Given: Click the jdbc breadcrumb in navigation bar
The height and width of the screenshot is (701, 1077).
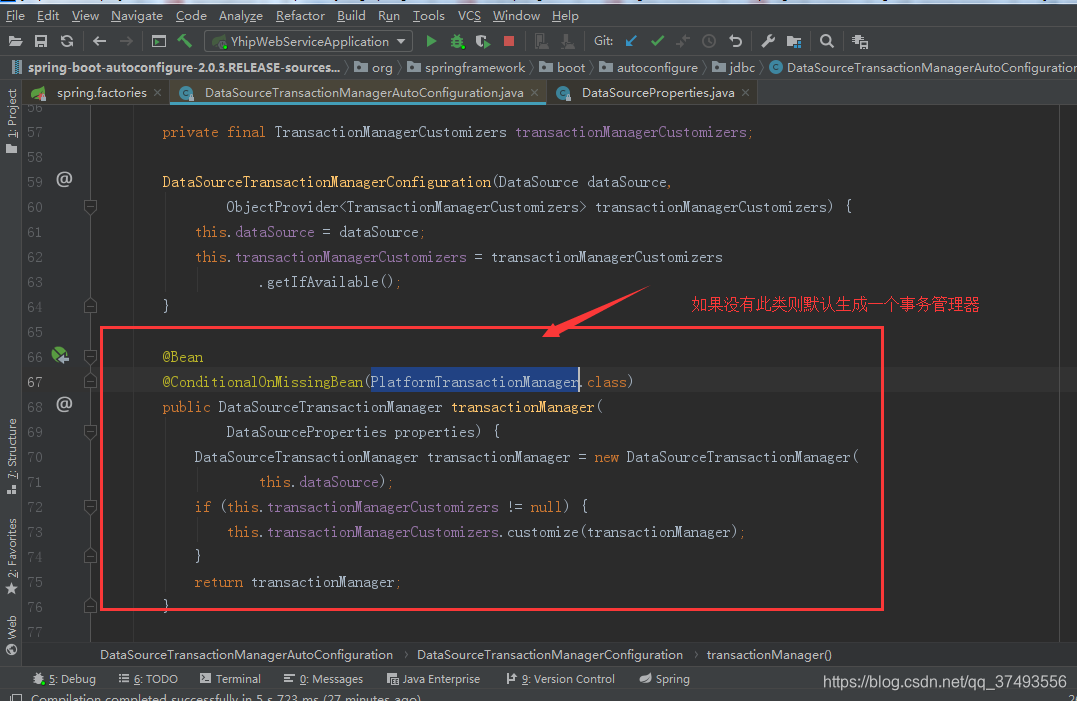Looking at the screenshot, I should coord(734,67).
